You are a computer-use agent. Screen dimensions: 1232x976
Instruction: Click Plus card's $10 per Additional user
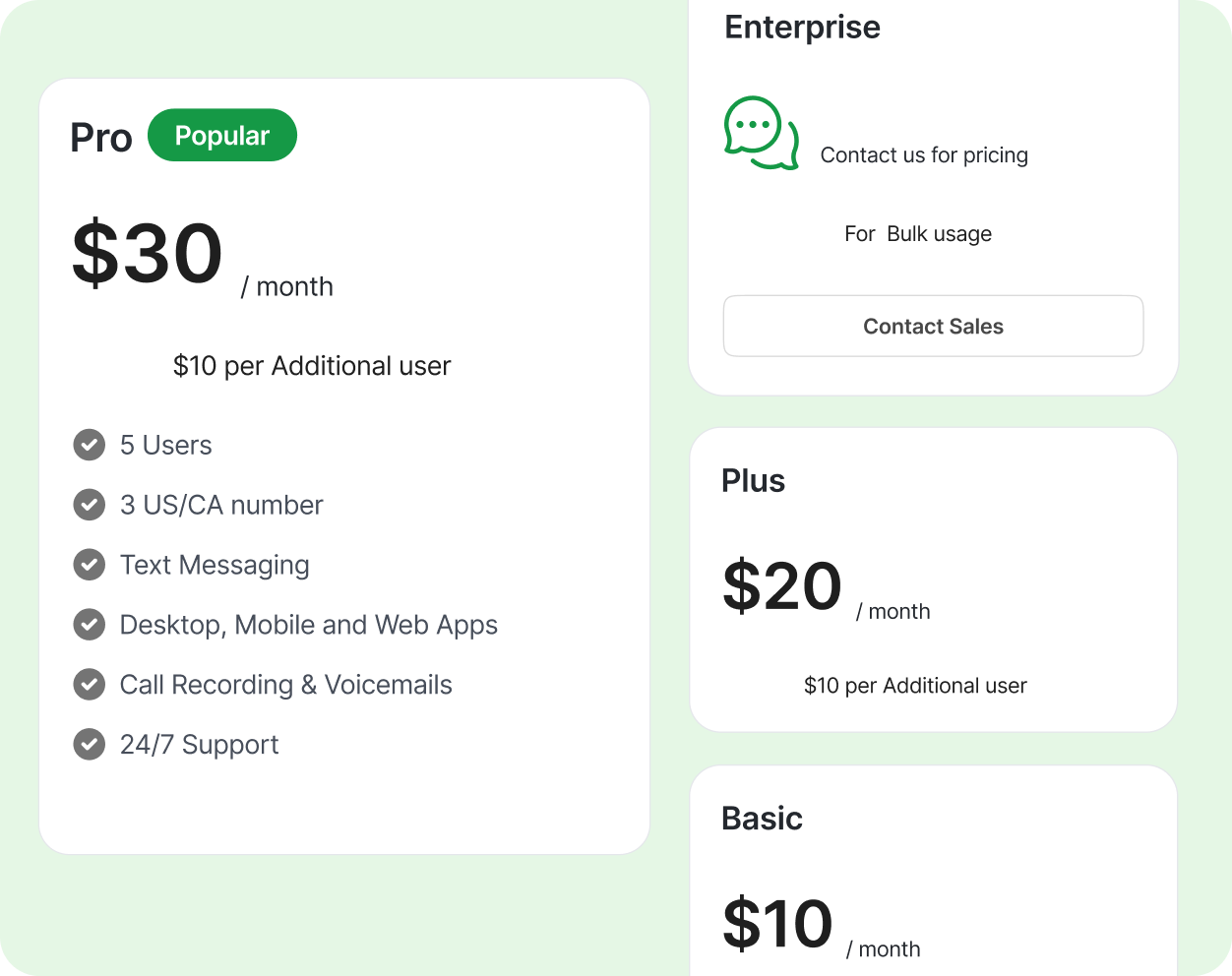click(x=915, y=686)
